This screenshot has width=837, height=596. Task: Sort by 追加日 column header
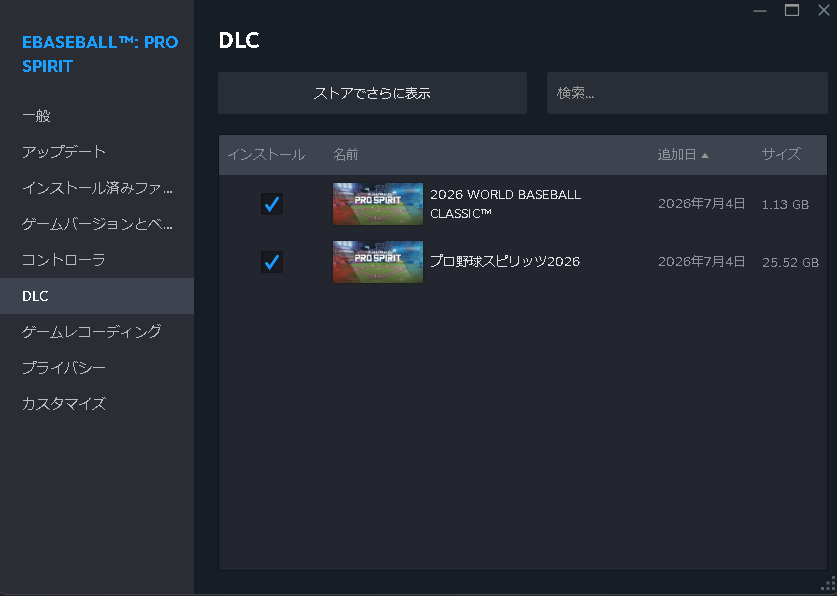click(683, 155)
